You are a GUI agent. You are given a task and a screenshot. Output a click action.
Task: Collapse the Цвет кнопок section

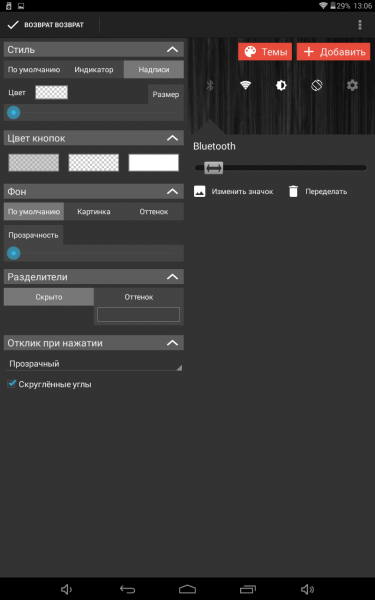[173, 138]
